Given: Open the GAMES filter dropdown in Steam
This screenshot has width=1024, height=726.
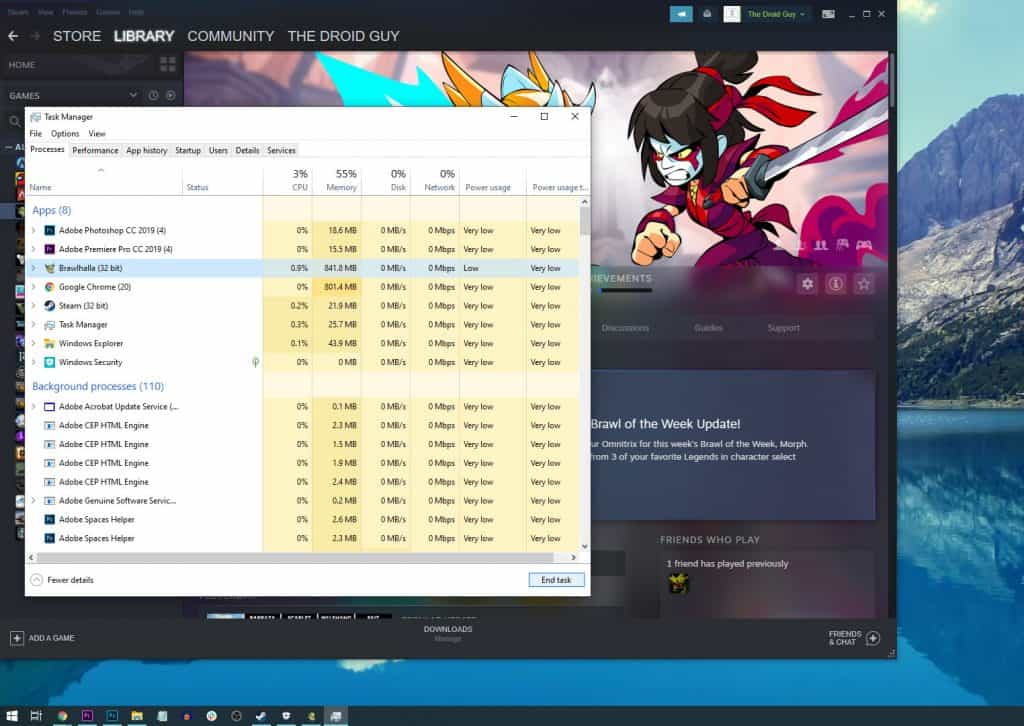Looking at the screenshot, I should [133, 95].
